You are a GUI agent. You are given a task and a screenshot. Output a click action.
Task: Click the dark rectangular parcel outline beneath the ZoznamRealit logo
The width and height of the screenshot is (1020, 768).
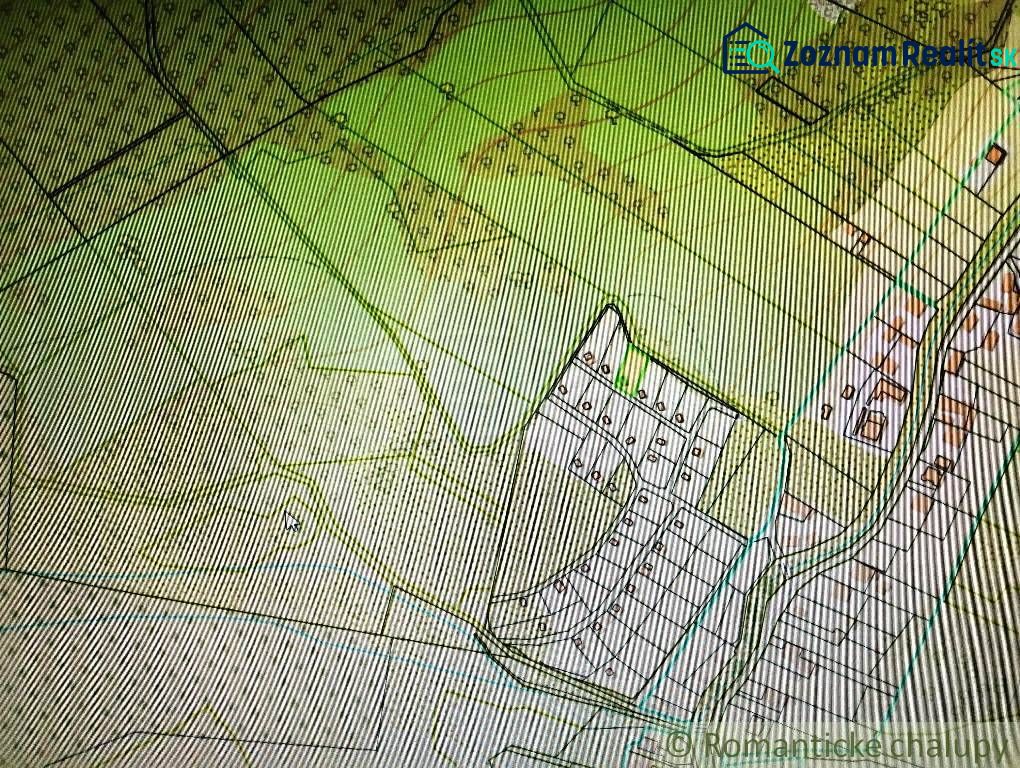coord(792,99)
